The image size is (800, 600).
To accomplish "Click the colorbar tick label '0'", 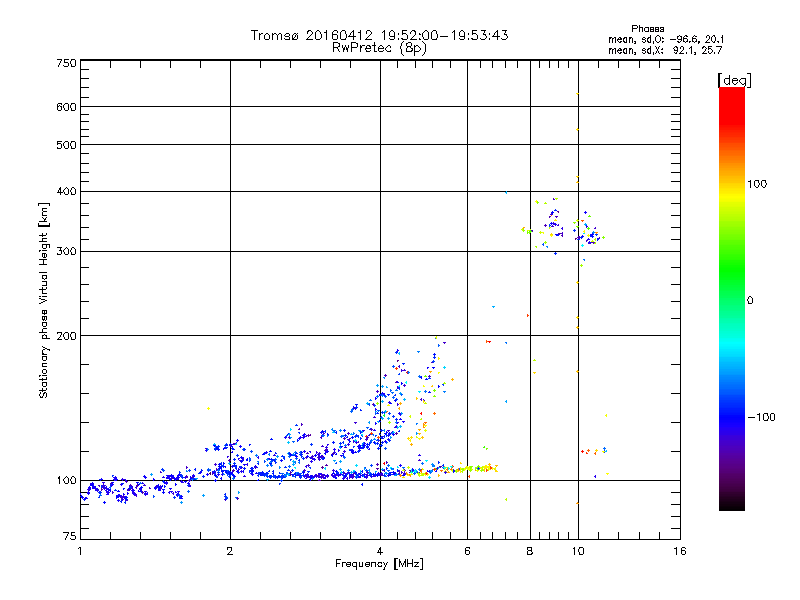I will coord(750,301).
